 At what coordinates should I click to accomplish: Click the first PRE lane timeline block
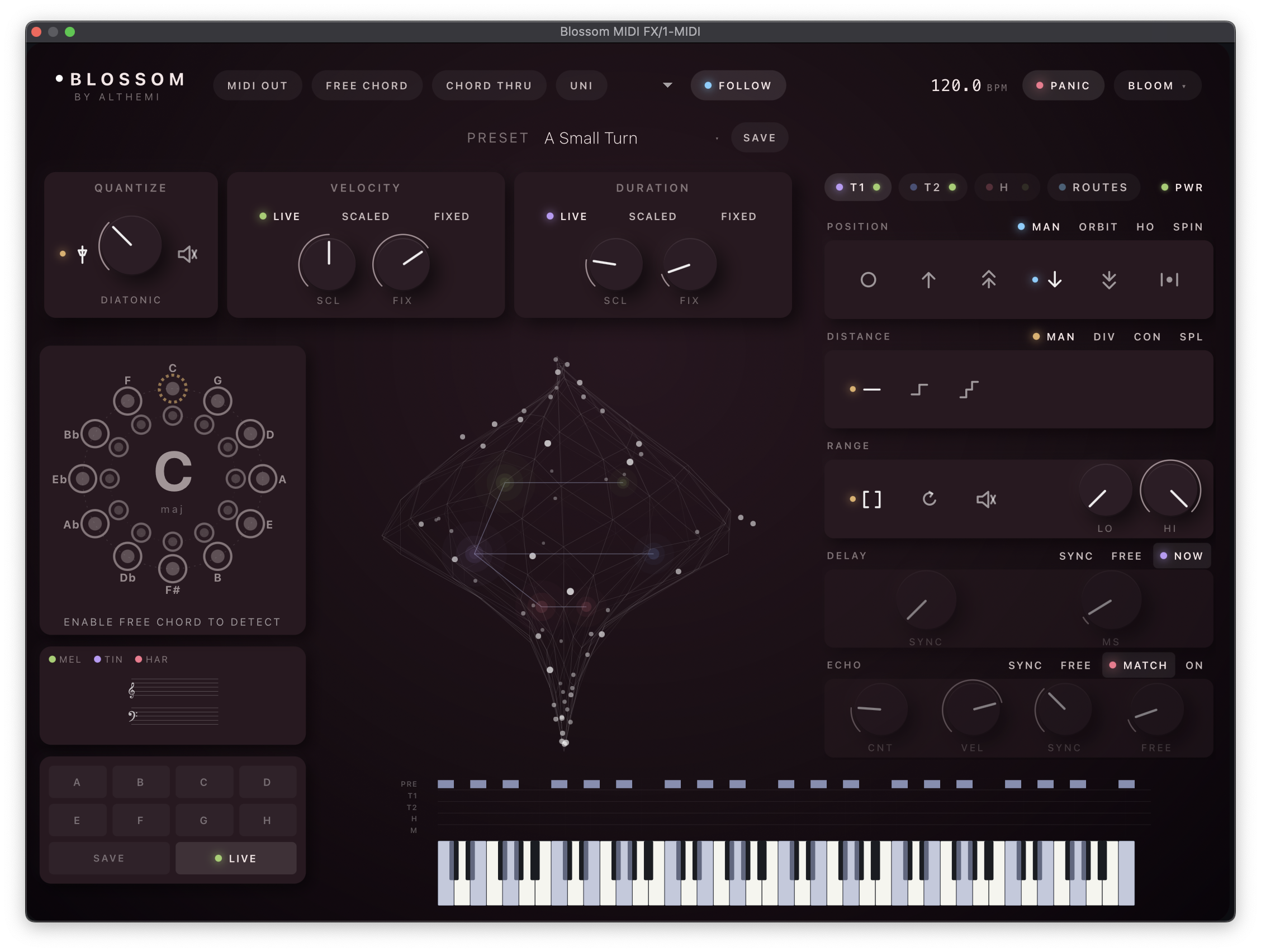[x=446, y=784]
